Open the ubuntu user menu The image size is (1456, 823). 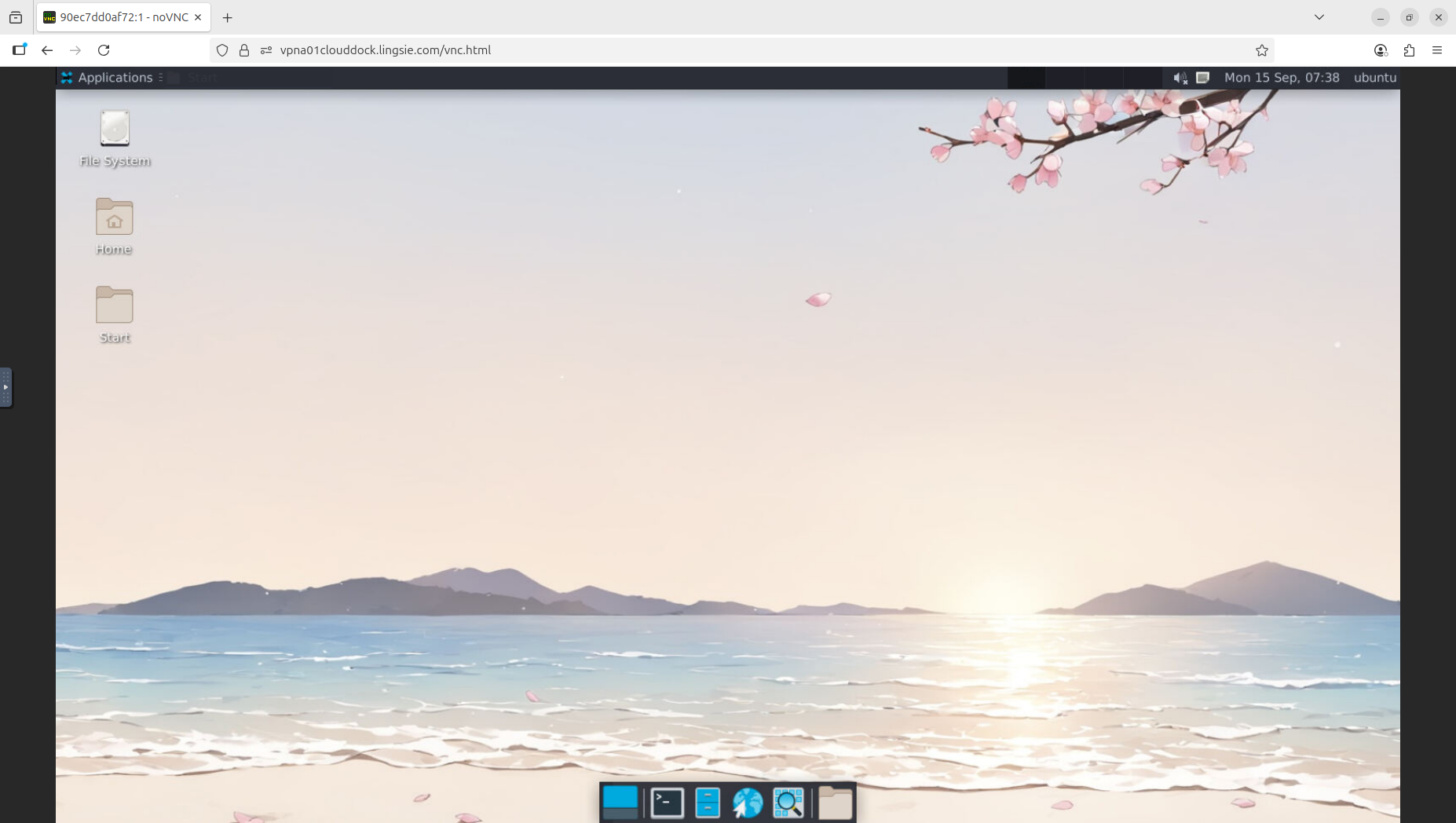pos(1374,78)
